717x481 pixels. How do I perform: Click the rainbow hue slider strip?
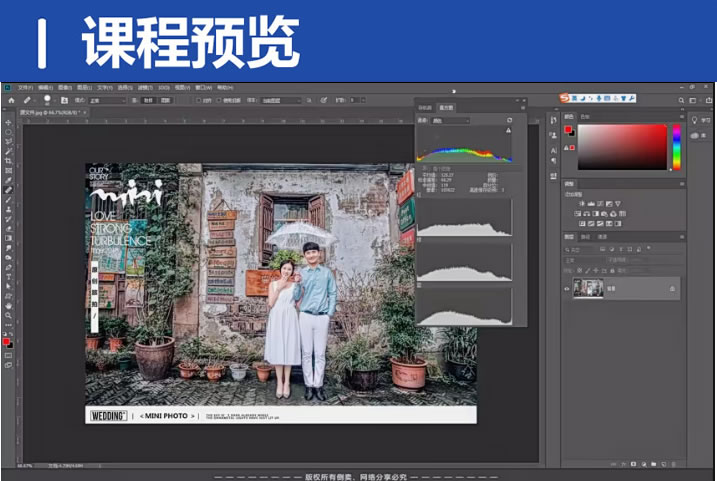677,147
